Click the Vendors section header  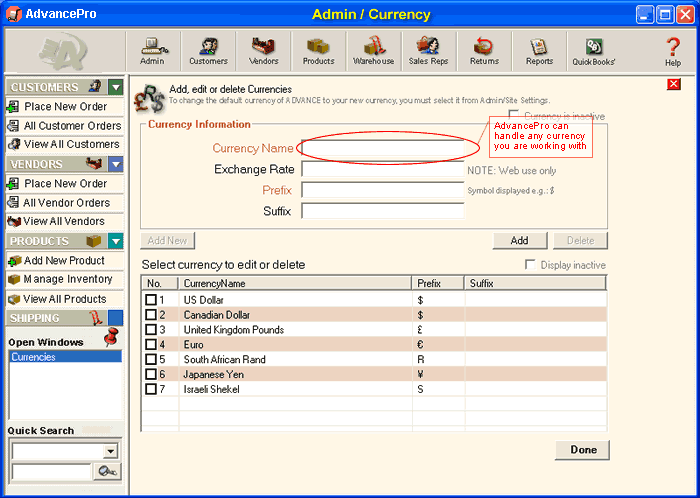point(56,164)
